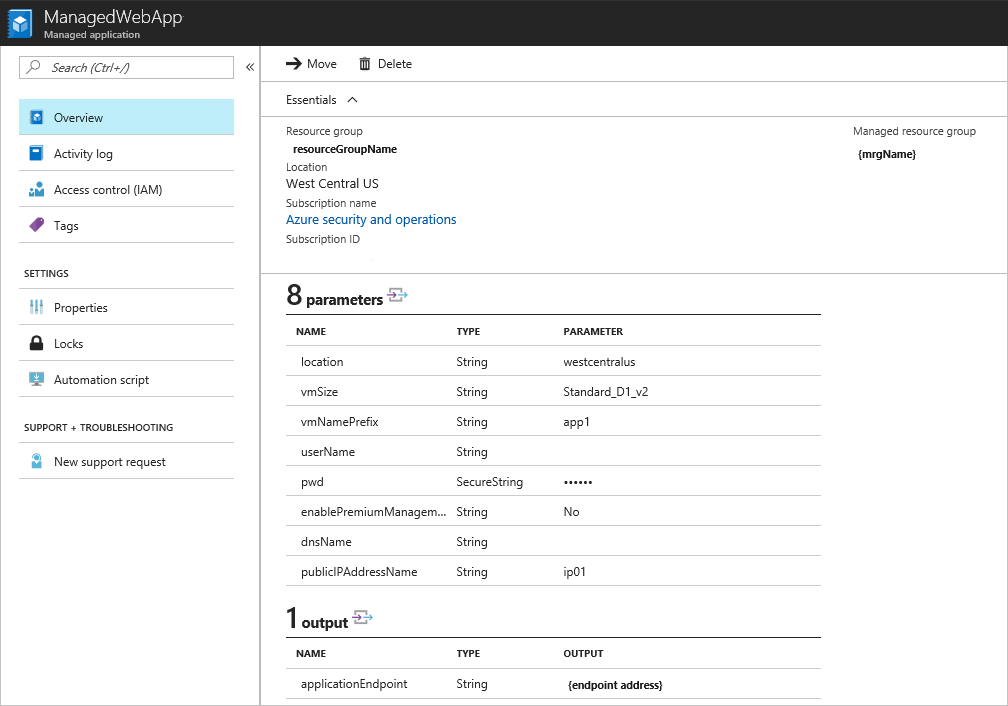Collapse the sidebar with double chevron
The width and height of the screenshot is (1008, 706).
(x=249, y=68)
